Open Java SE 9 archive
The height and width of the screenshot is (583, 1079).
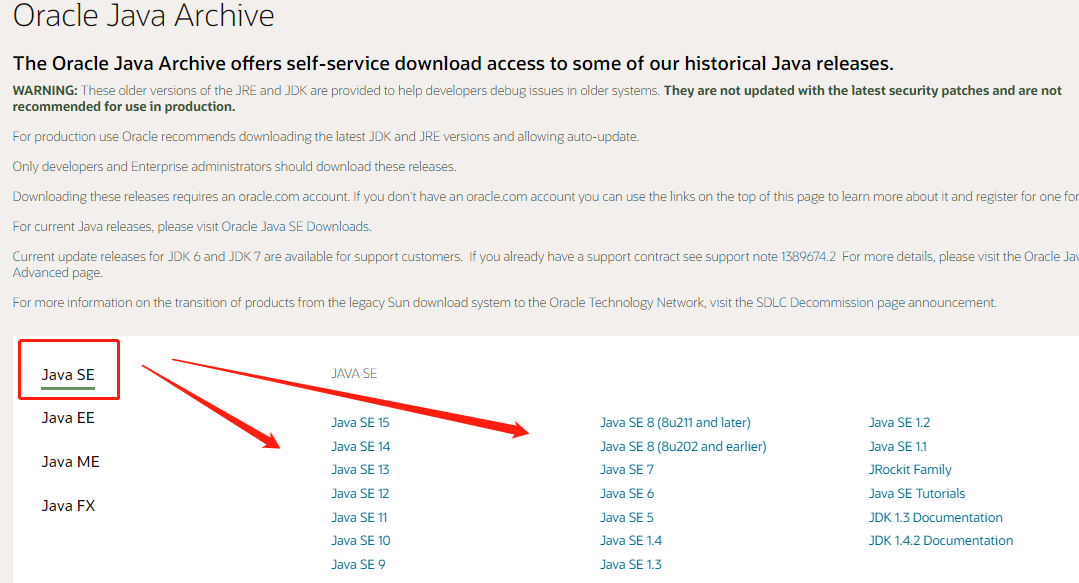358,564
